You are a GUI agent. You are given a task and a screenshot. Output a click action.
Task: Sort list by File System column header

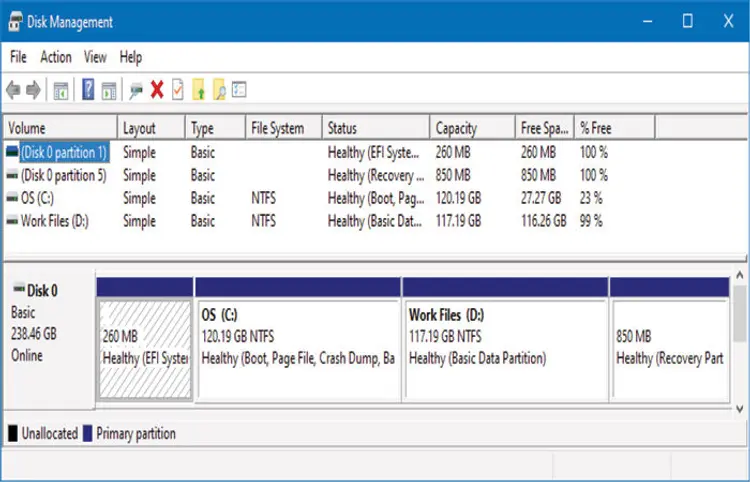point(278,128)
